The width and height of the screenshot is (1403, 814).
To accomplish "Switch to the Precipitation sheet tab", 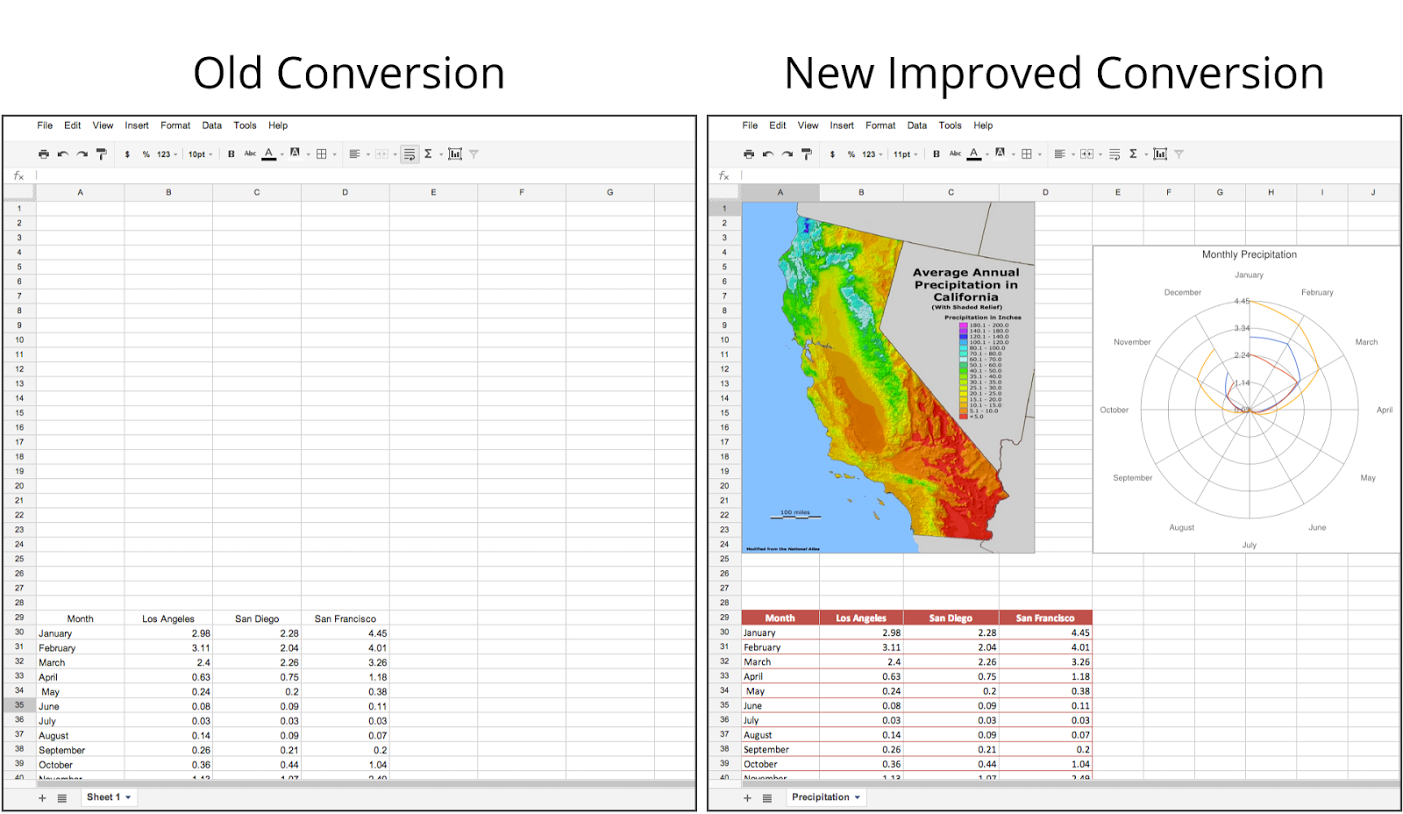I will pos(826,797).
